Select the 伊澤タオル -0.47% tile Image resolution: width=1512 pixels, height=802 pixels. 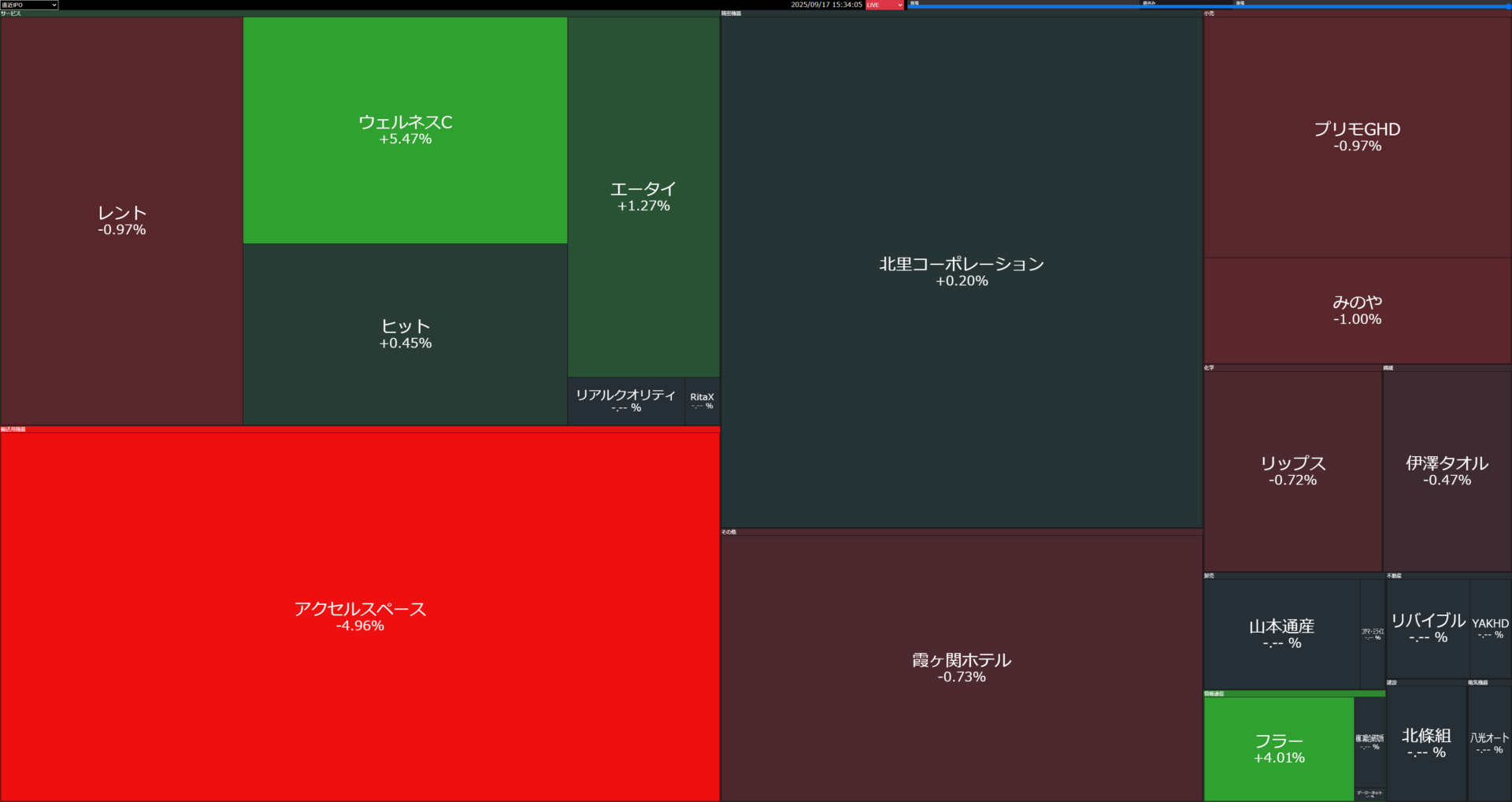coord(1447,471)
